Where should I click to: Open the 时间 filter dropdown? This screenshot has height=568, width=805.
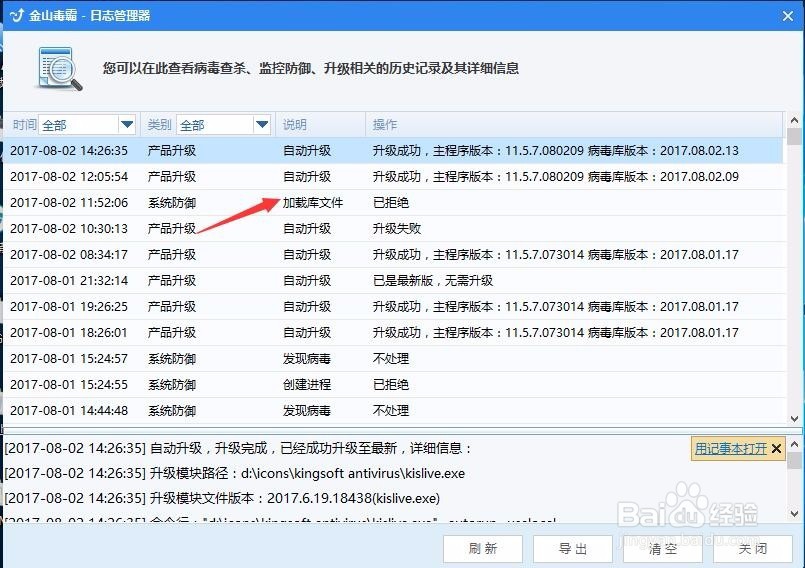(x=127, y=124)
